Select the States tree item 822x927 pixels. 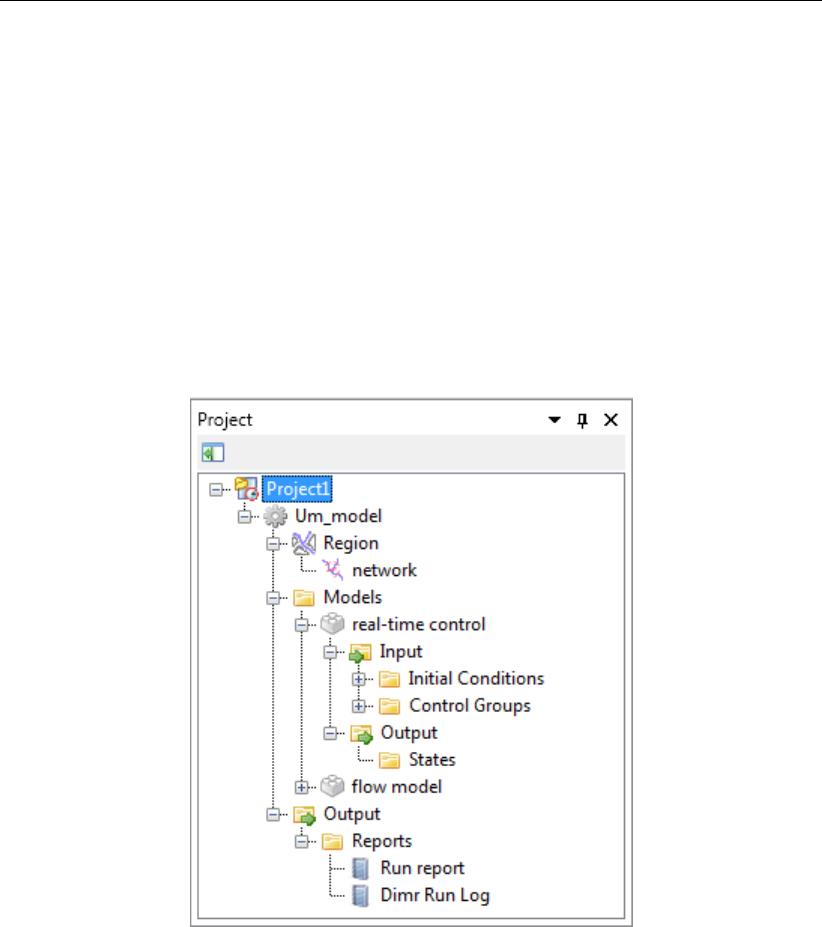coord(432,760)
